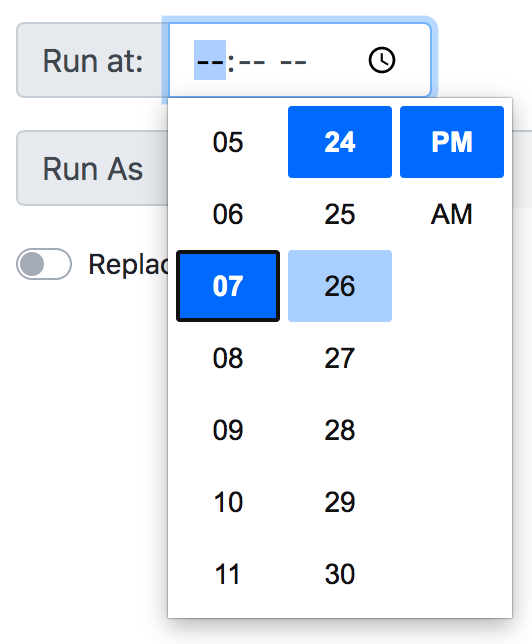Viewport: 532px width, 644px height.
Task: Click the clock icon in time field
Action: tap(382, 60)
